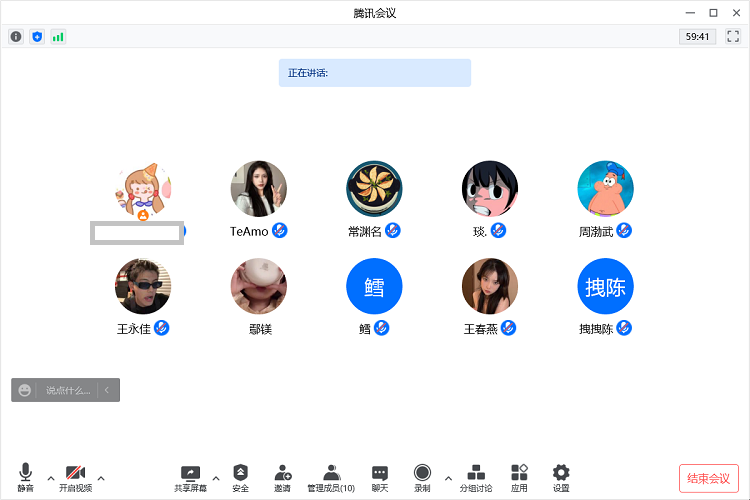Collapse the quick chat bar arrow
The width and height of the screenshot is (750, 500).
(107, 390)
